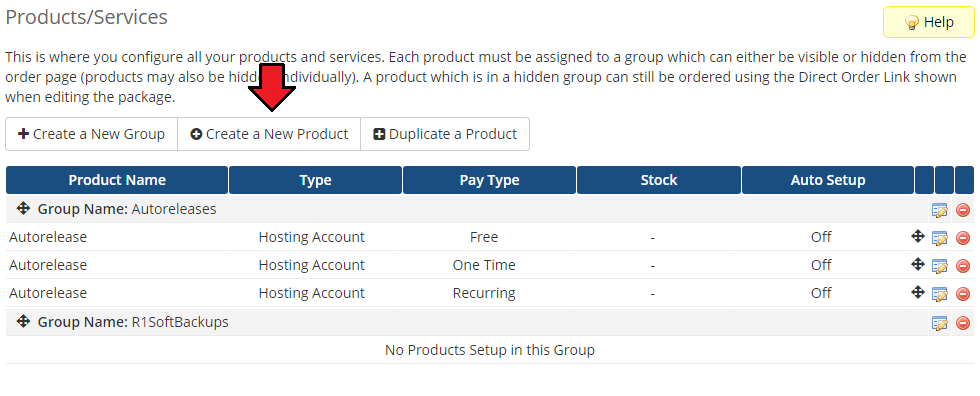Click the Recurring pay type cell
The image size is (980, 396).
tap(484, 294)
